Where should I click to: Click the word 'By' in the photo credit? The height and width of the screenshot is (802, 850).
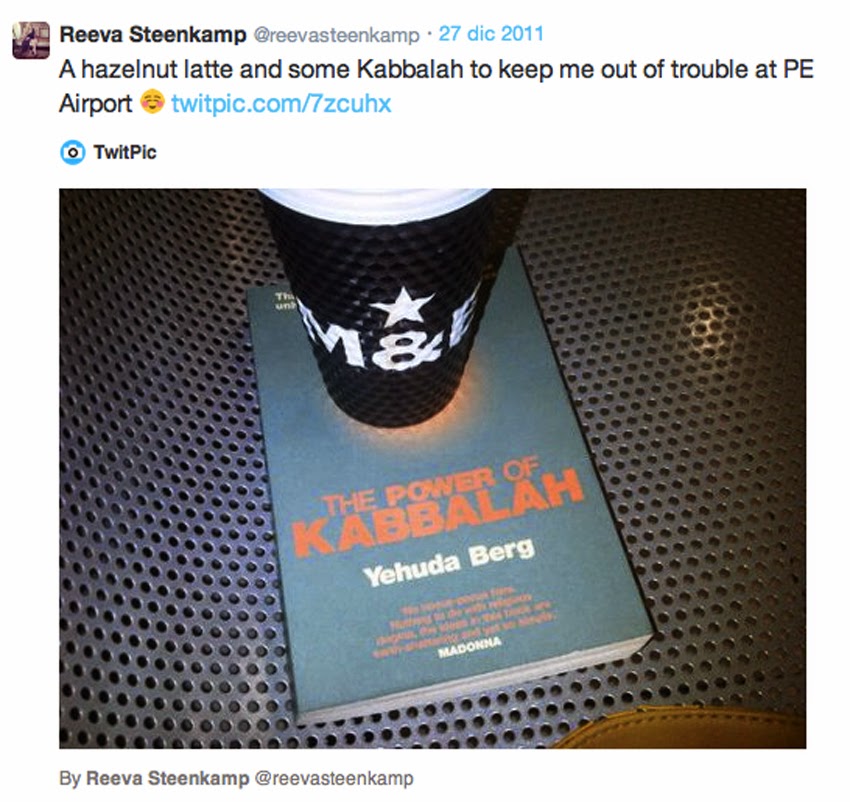[x=70, y=779]
